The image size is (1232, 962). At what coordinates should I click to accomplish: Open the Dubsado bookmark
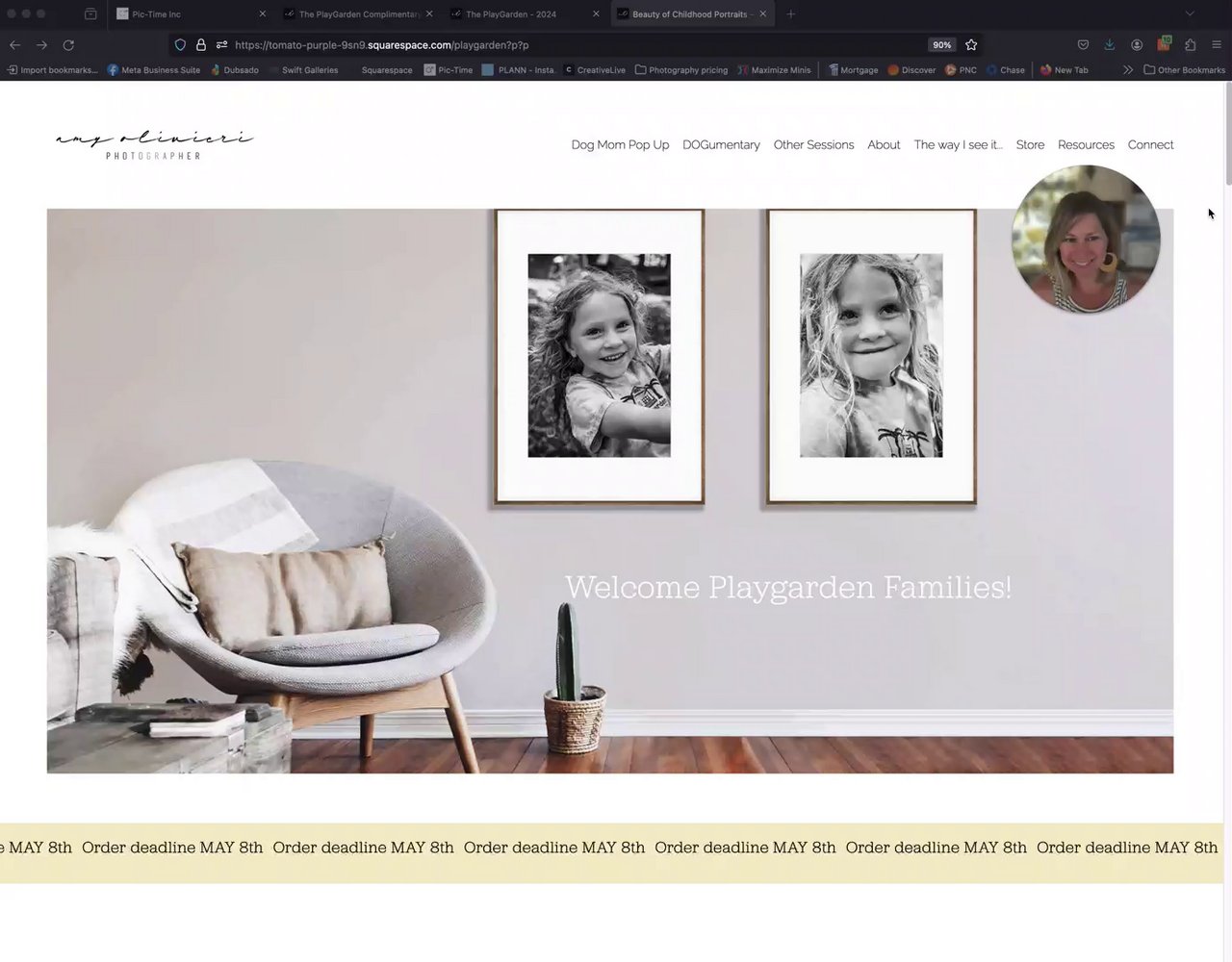coord(234,70)
